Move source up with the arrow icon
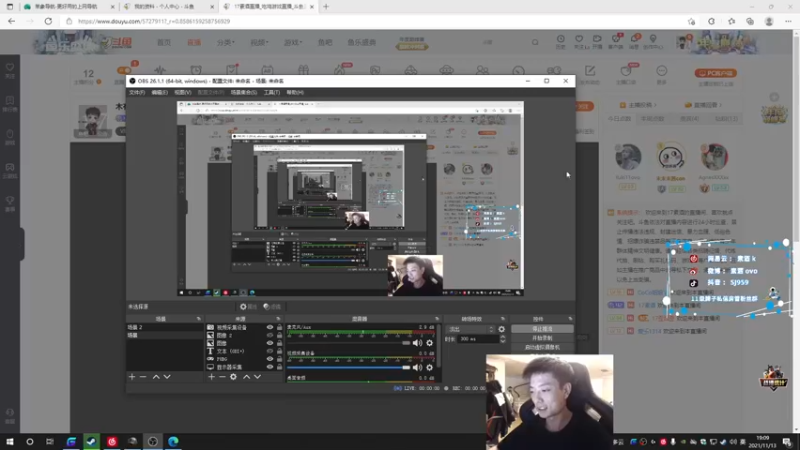This screenshot has height=450, width=800. tap(246, 377)
